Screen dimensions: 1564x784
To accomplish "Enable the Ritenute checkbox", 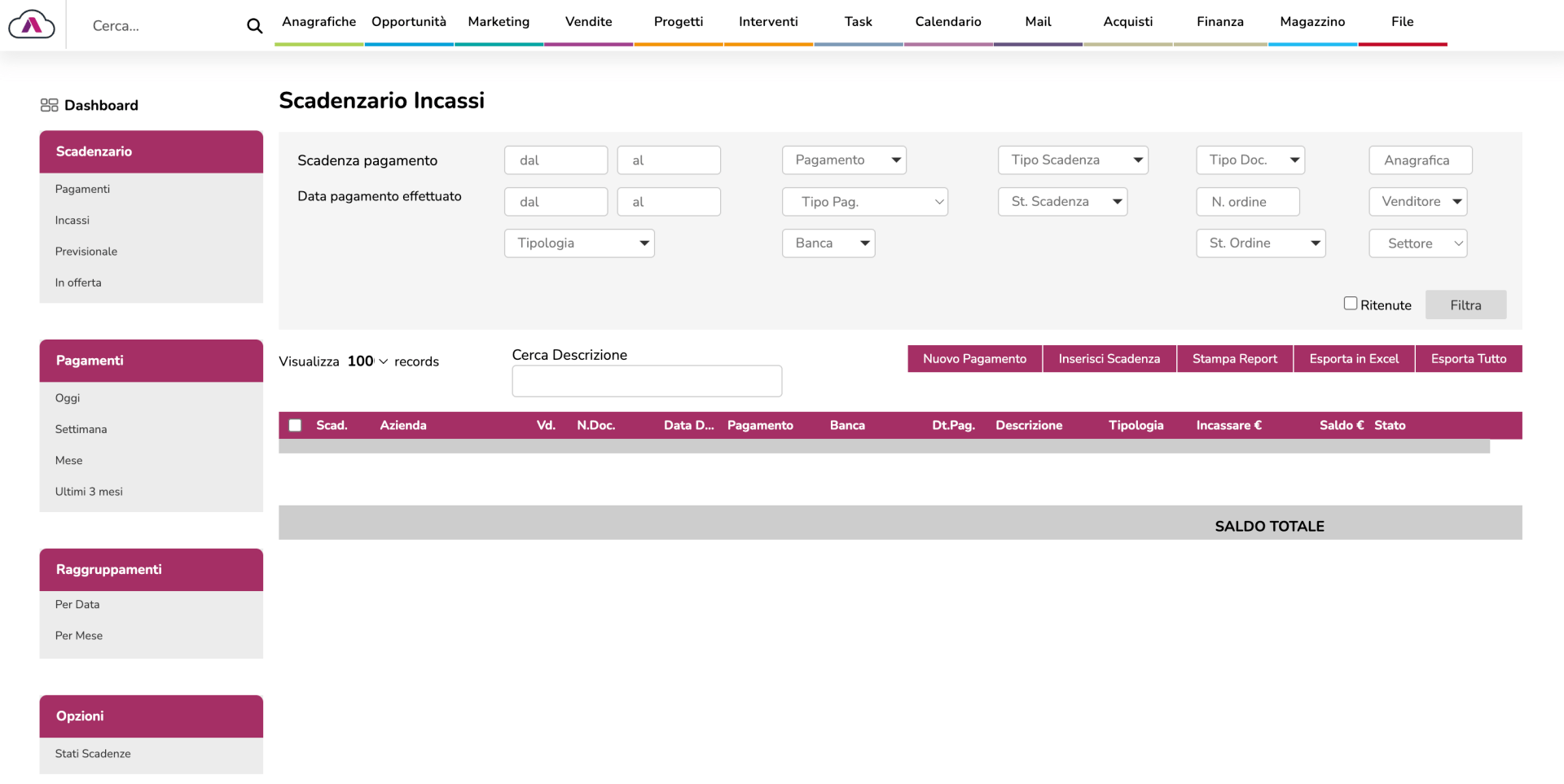I will point(1350,304).
